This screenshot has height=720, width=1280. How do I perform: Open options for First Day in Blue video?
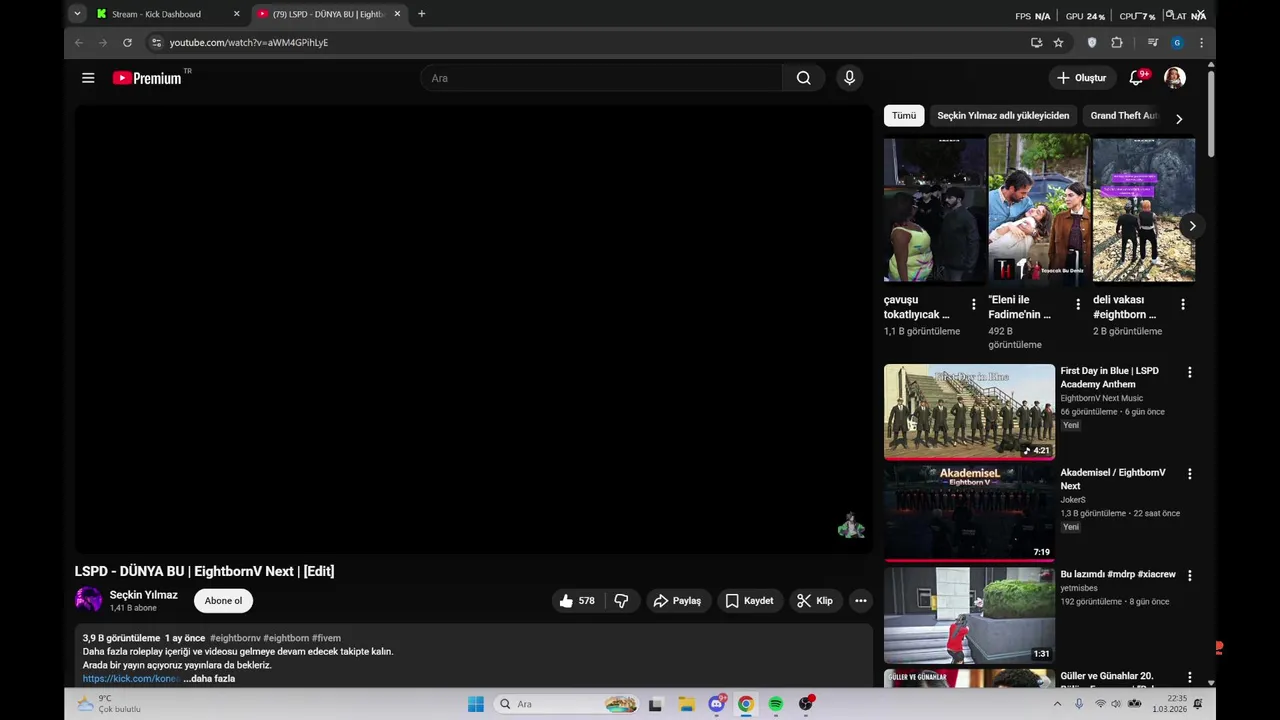[1189, 372]
